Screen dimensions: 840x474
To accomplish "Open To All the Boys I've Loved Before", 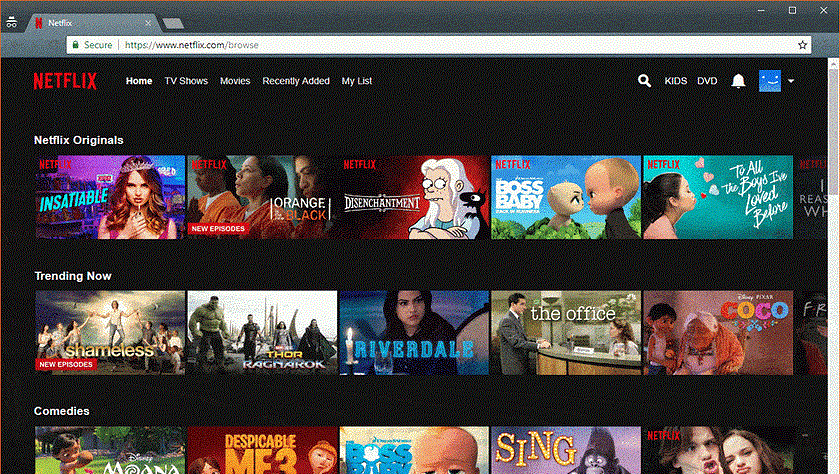I will 718,197.
